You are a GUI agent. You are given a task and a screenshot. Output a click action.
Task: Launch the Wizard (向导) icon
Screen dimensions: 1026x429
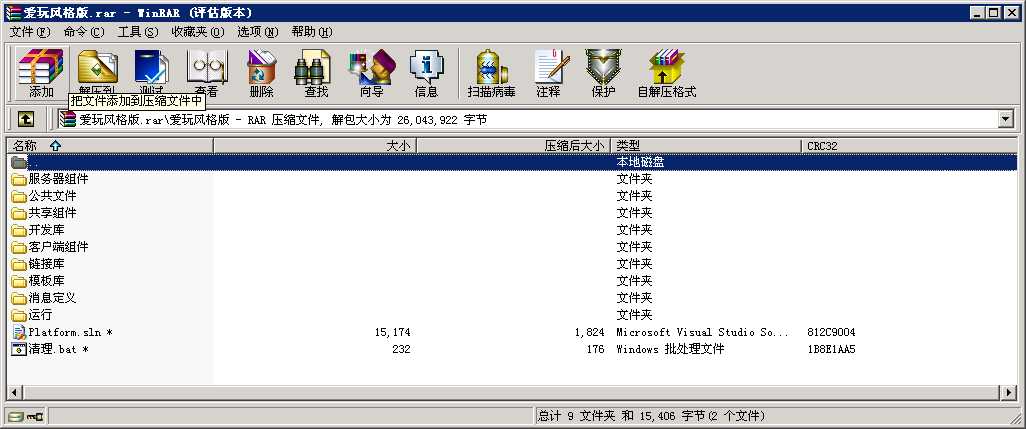371,67
